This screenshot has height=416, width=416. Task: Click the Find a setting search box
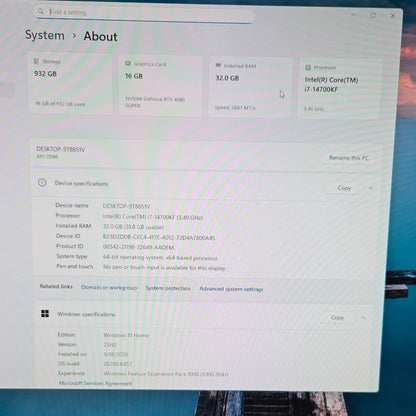[x=144, y=14]
